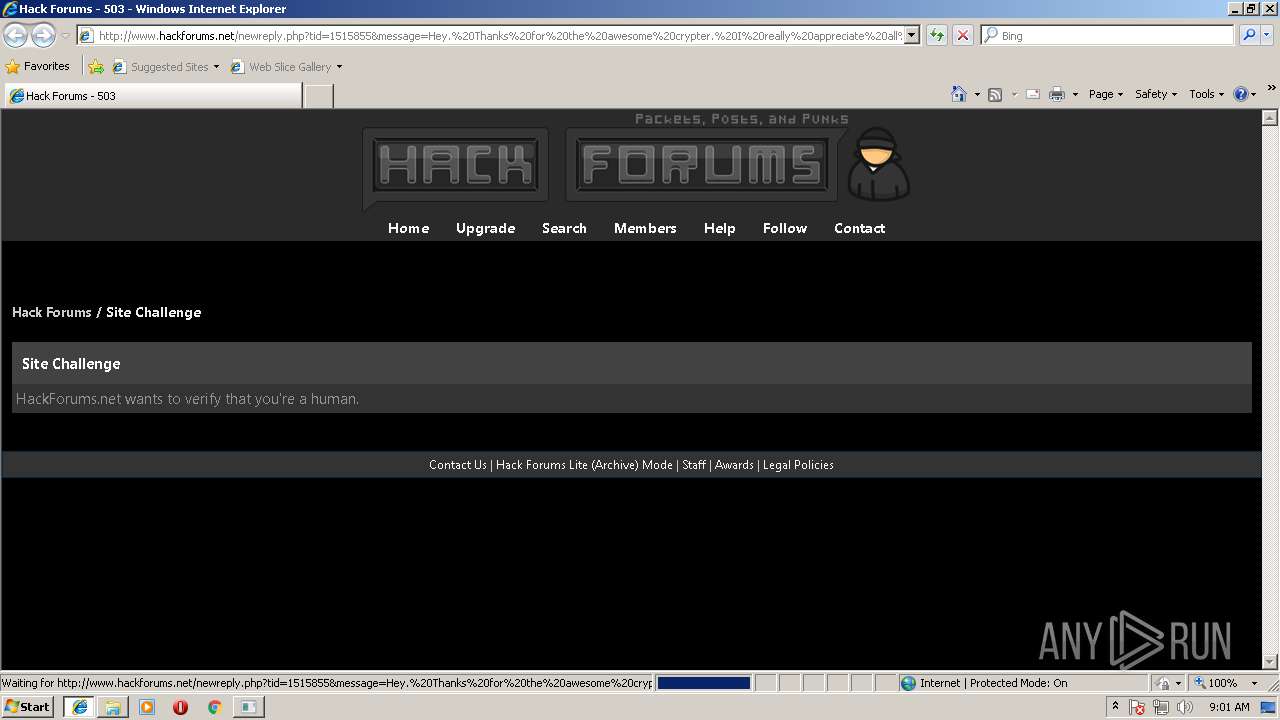Click the taskbar clock 9:01 AM
1280x720 pixels.
(x=1229, y=707)
